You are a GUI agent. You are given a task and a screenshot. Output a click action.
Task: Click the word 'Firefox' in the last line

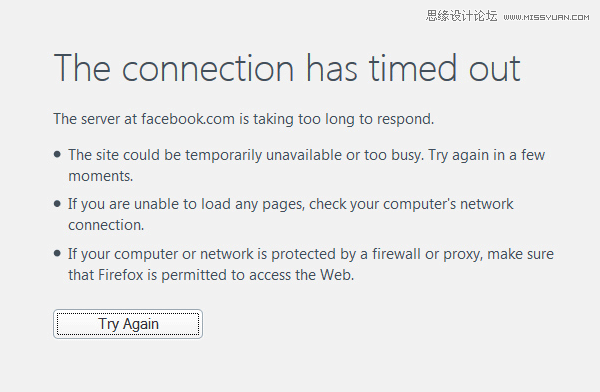pyautogui.click(x=121, y=275)
